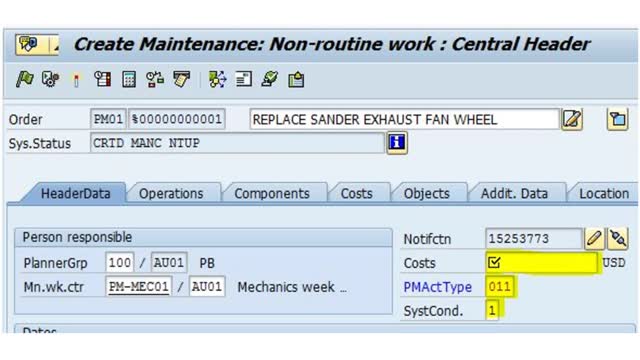The height and width of the screenshot is (360, 640).
Task: Open system status info icon
Action: [x=397, y=143]
